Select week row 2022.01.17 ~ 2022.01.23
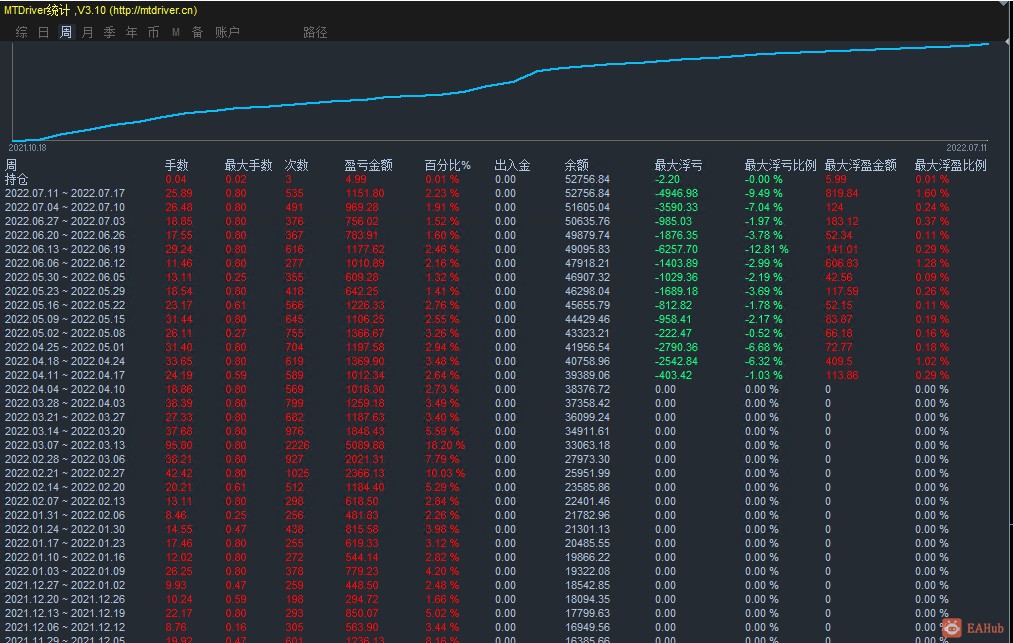Screen dimensions: 1013x643 [65, 543]
